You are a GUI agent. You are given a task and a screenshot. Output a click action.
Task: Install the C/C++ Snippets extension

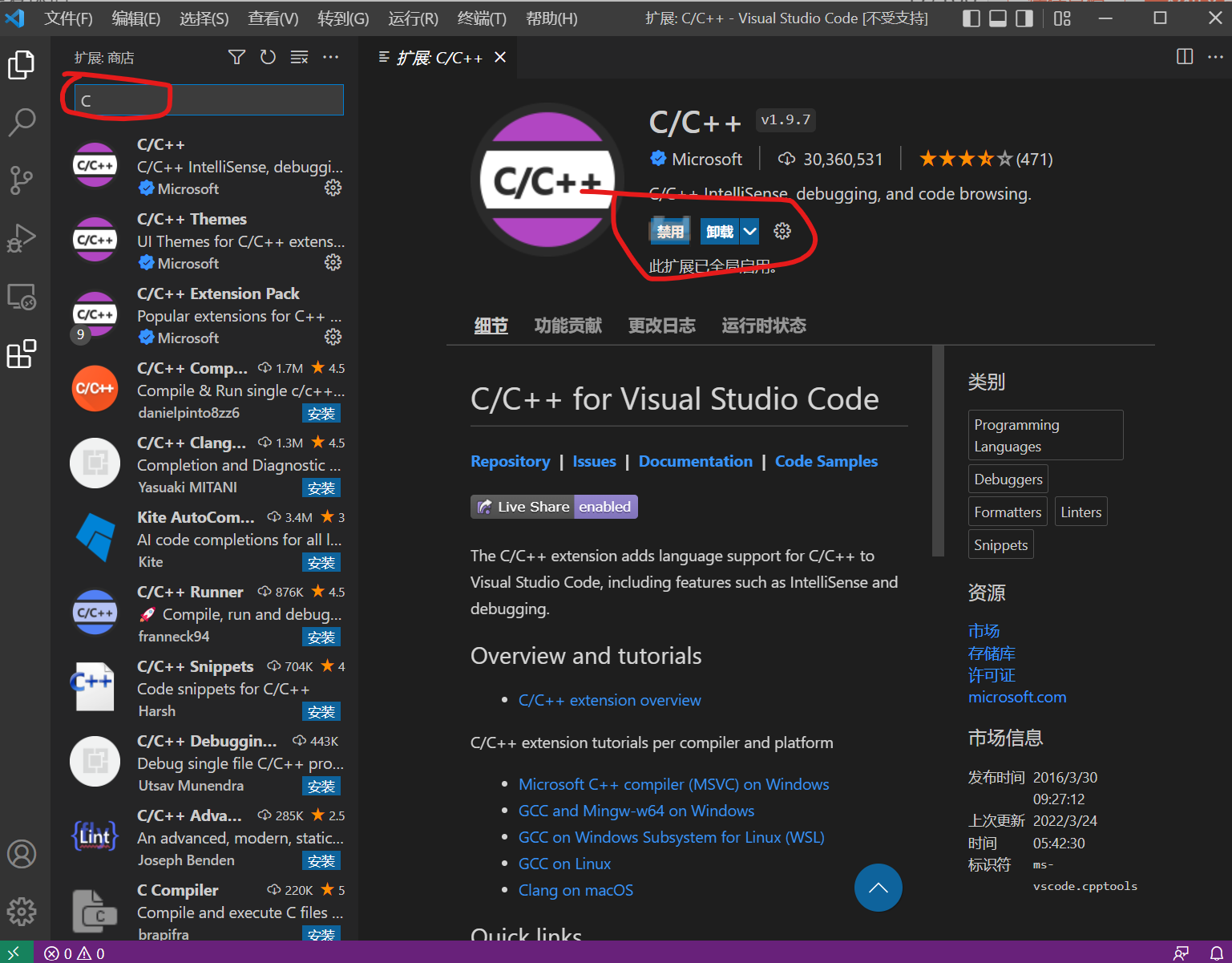pos(321,712)
